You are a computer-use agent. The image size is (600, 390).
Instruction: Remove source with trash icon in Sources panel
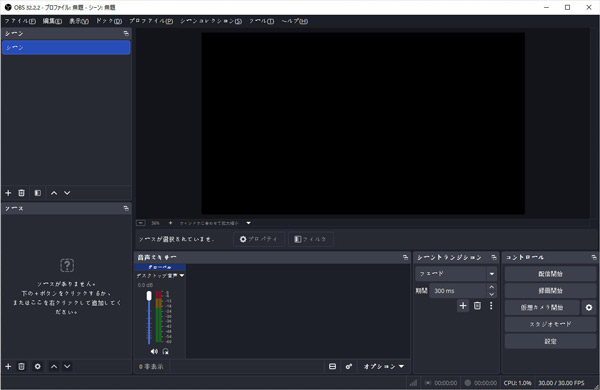click(x=21, y=366)
